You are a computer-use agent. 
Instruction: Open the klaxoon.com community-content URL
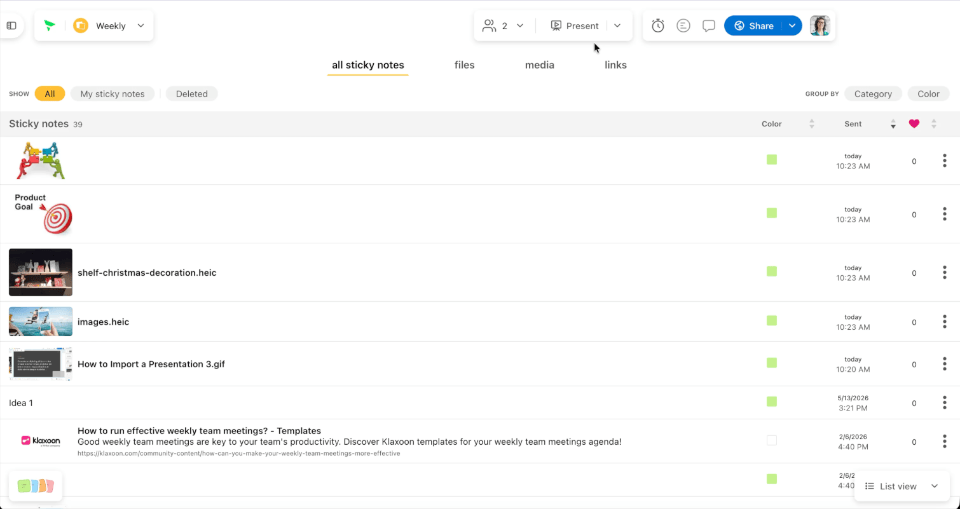(239, 454)
